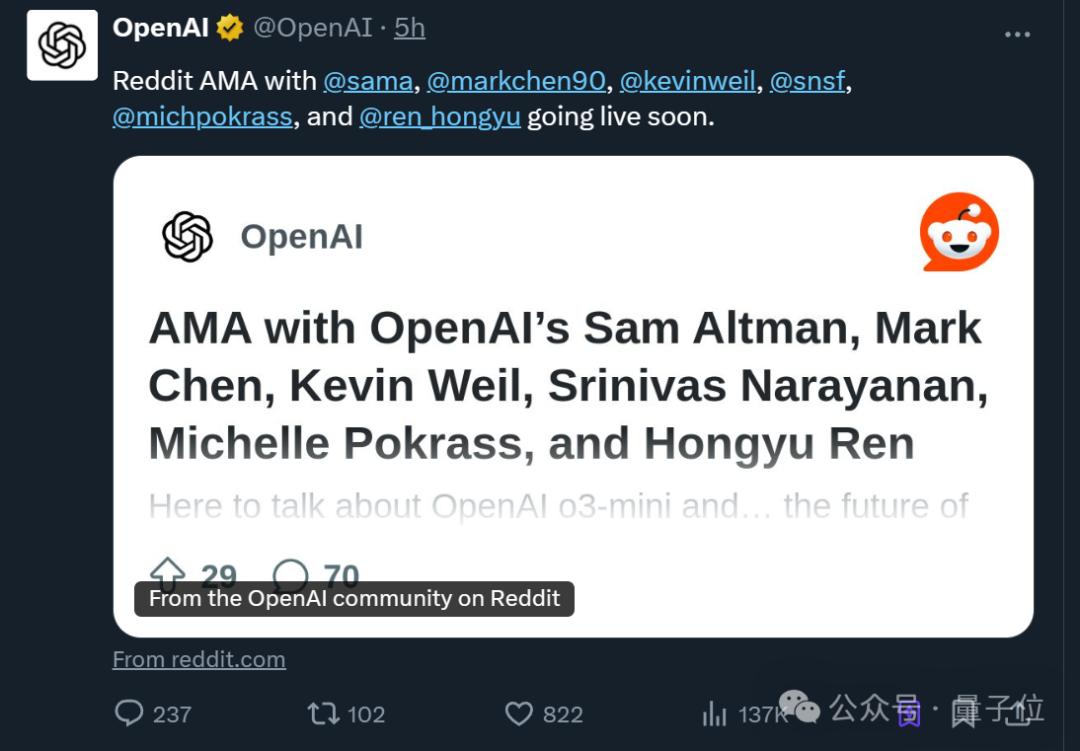Open @markchen90's profile link

pos(516,81)
